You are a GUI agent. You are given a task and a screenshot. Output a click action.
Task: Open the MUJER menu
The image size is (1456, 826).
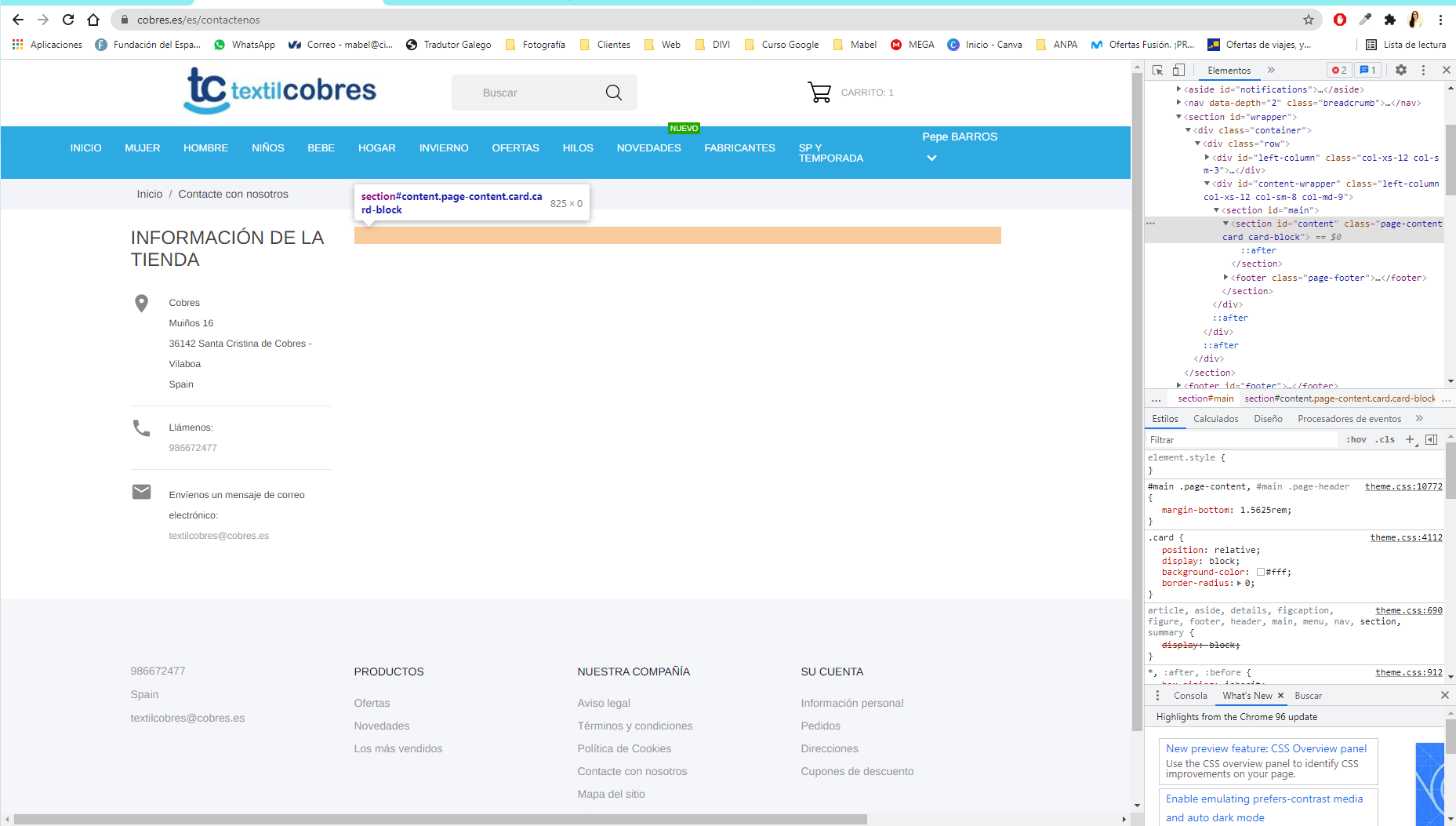pyautogui.click(x=143, y=147)
